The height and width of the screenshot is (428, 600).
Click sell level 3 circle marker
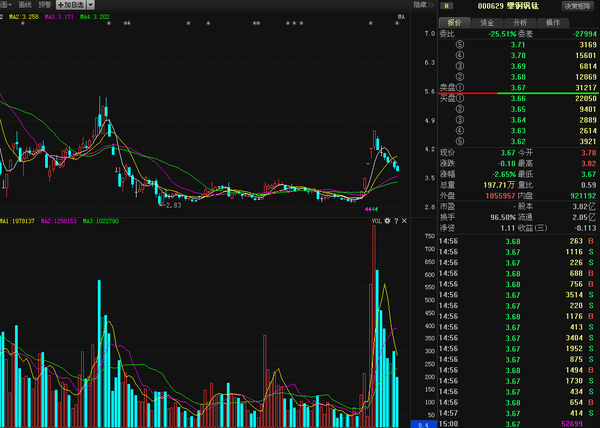pos(460,66)
